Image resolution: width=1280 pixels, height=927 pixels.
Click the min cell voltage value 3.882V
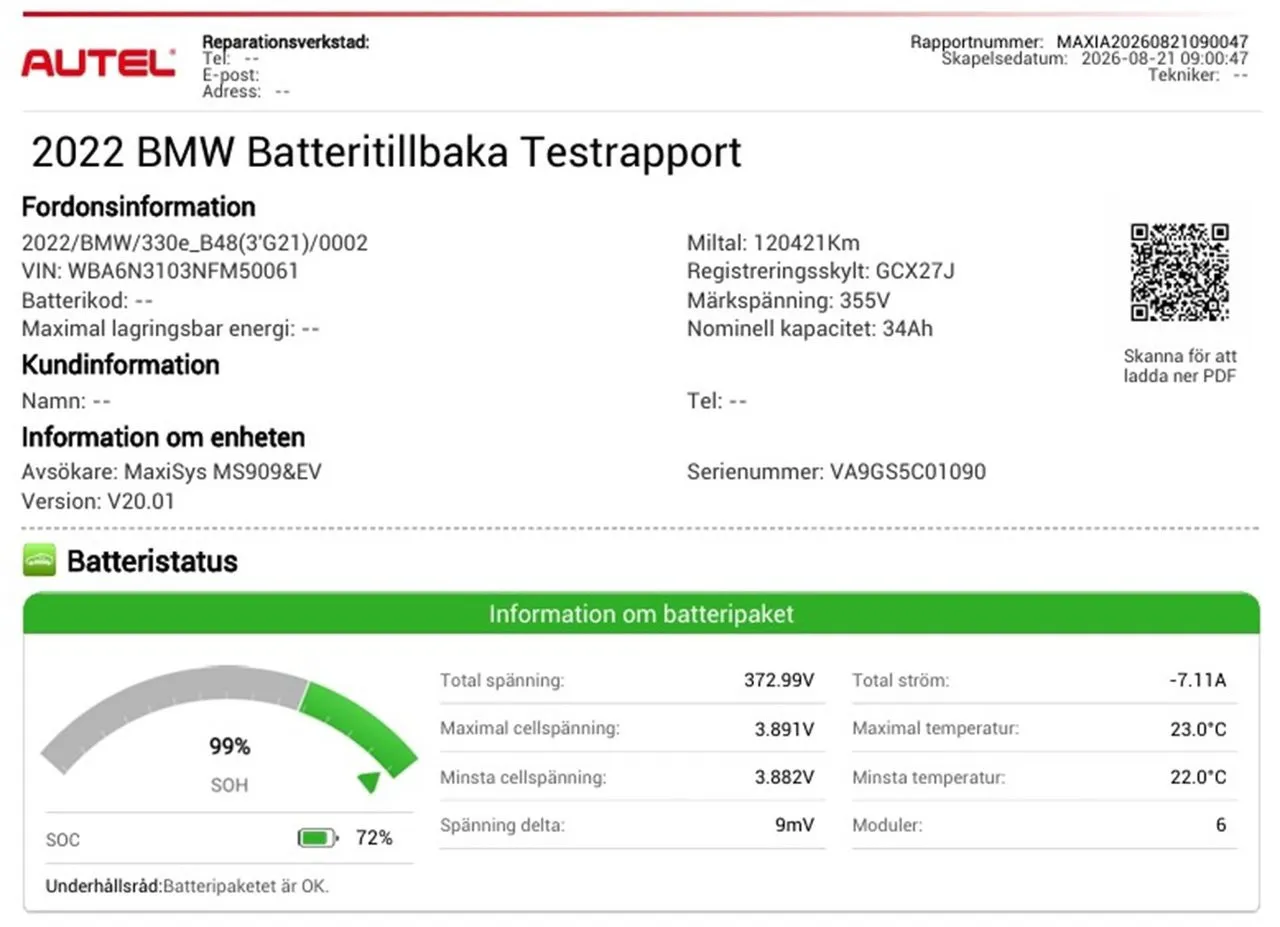785,777
